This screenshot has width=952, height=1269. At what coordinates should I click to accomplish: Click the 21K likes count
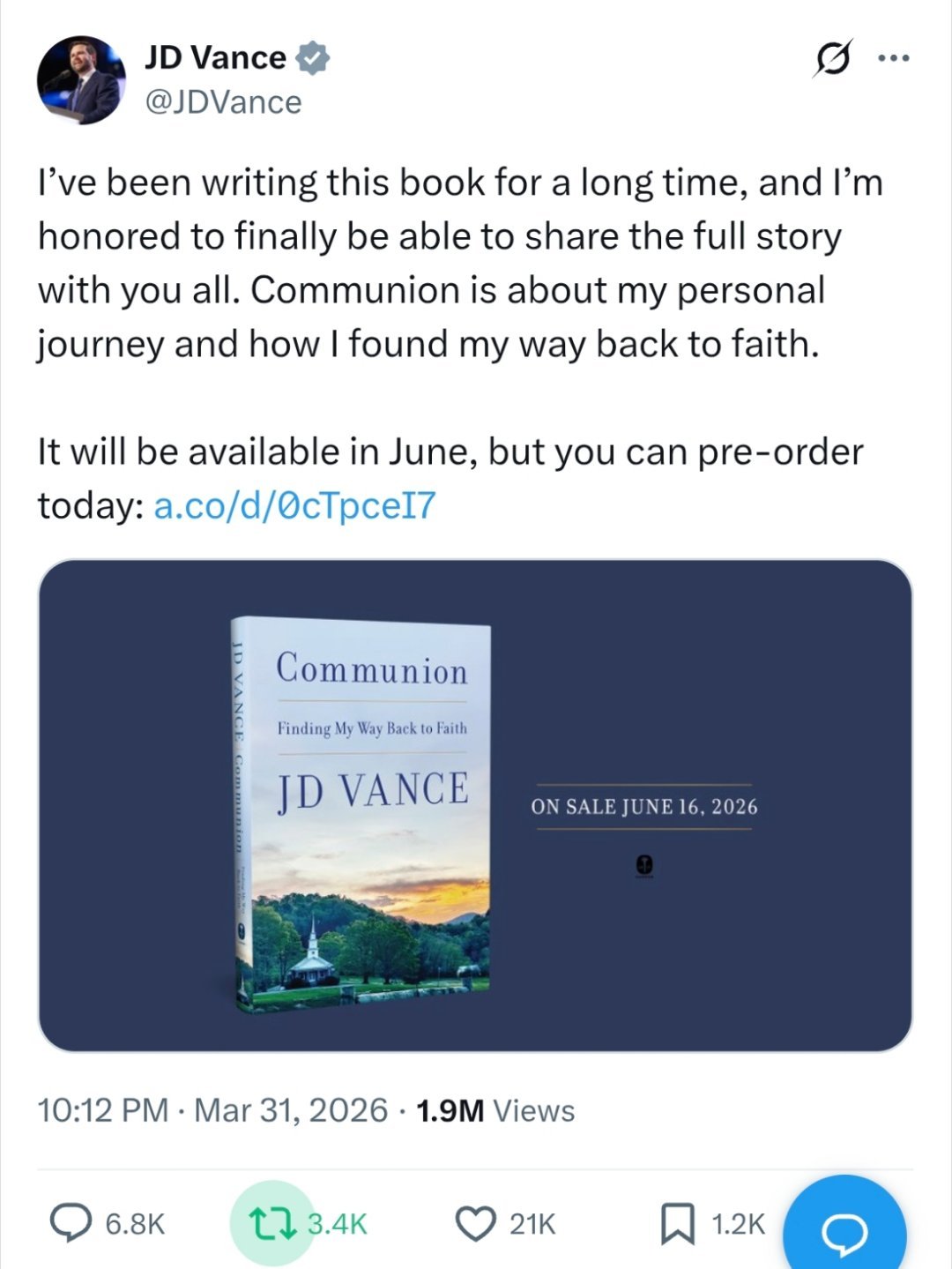point(532,1224)
